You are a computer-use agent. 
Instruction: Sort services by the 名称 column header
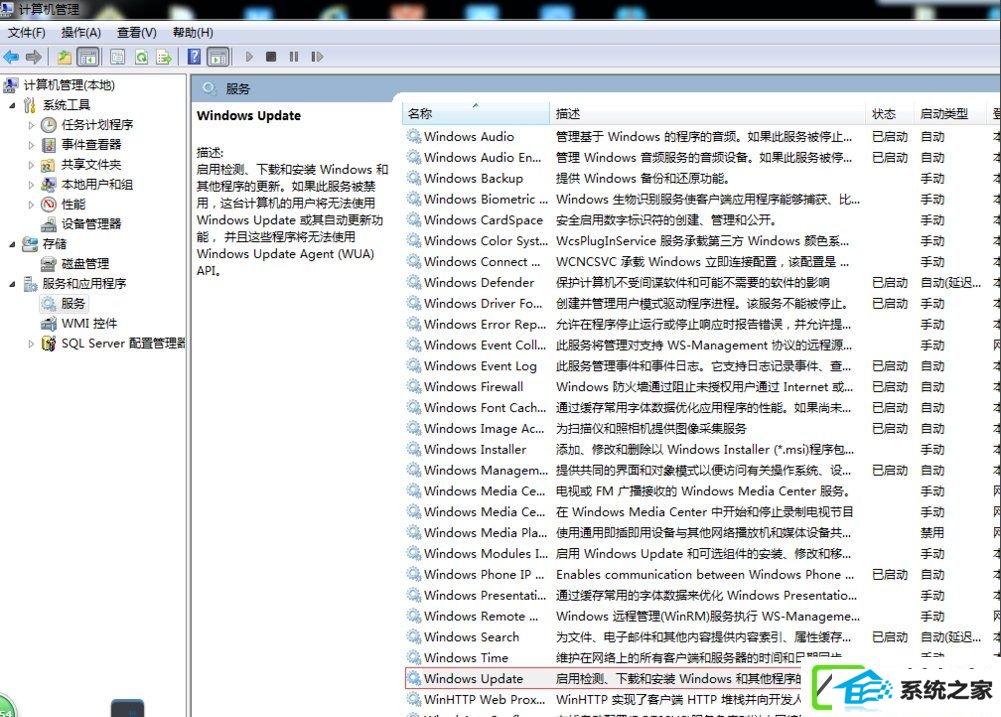click(476, 114)
